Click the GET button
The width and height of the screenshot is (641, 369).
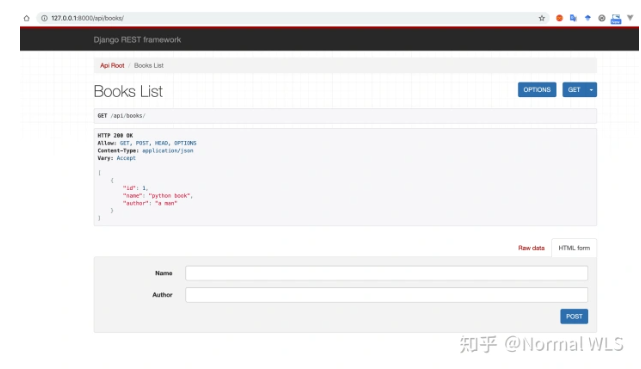pos(574,90)
